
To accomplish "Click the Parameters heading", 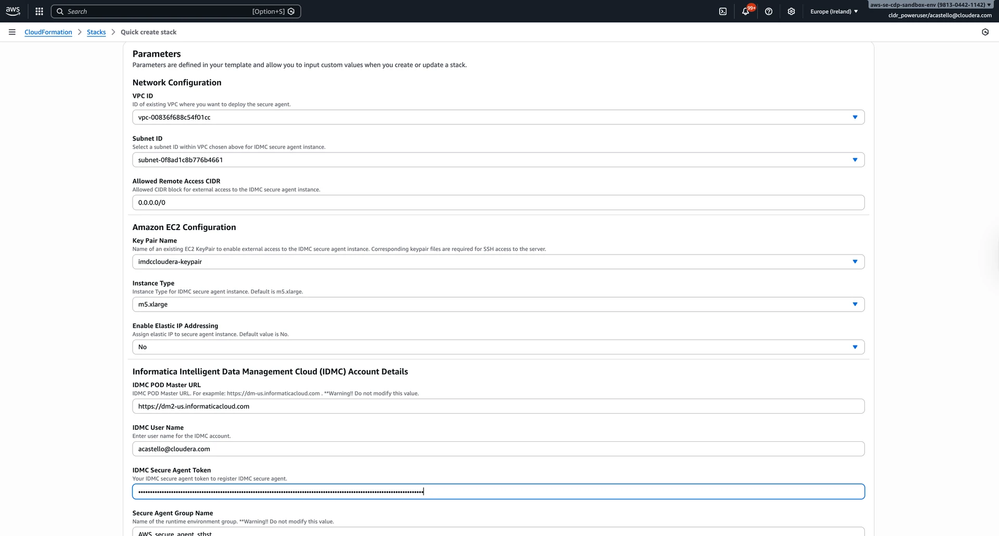I will [x=157, y=54].
